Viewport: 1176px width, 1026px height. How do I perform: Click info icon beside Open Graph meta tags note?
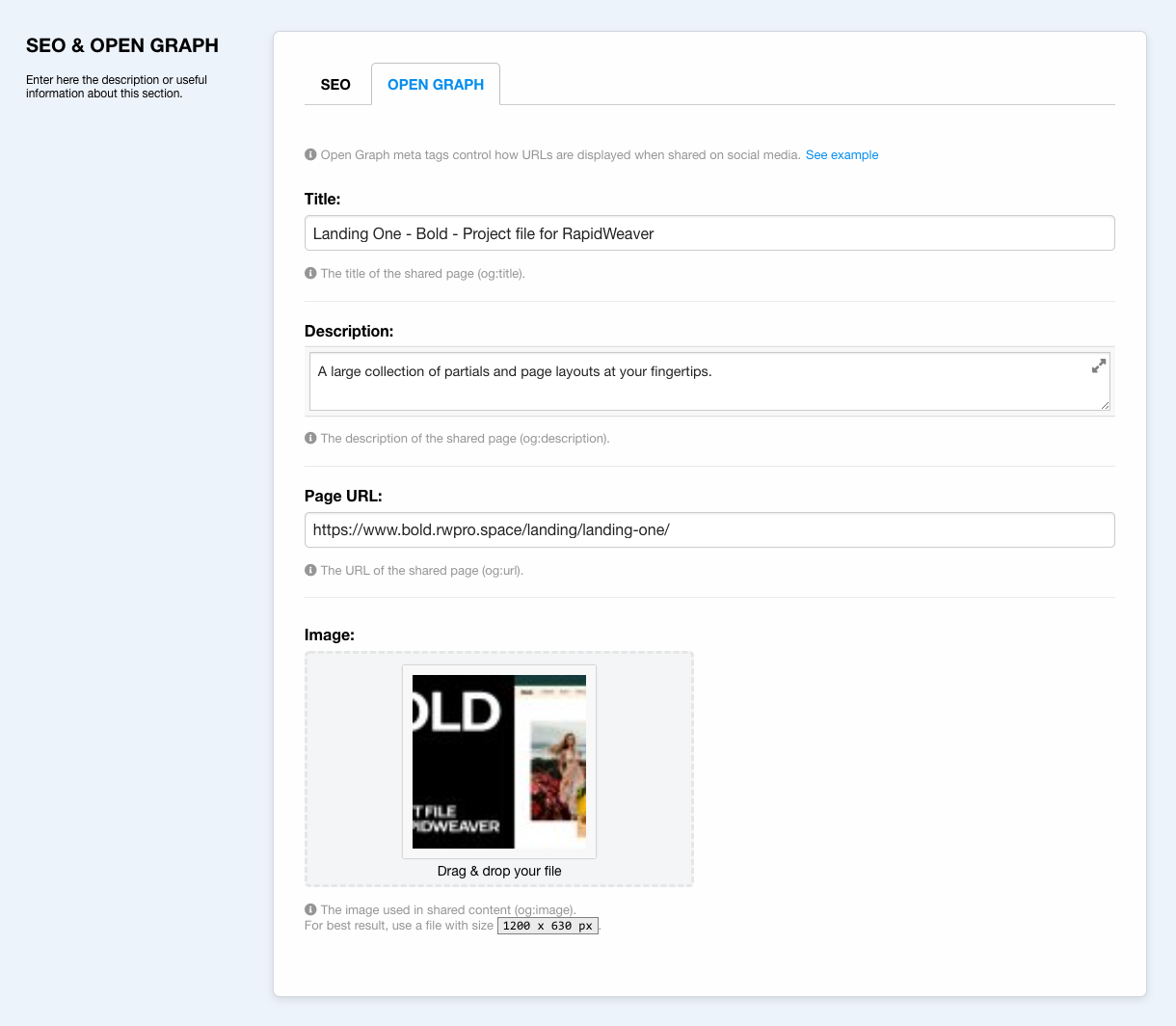310,154
